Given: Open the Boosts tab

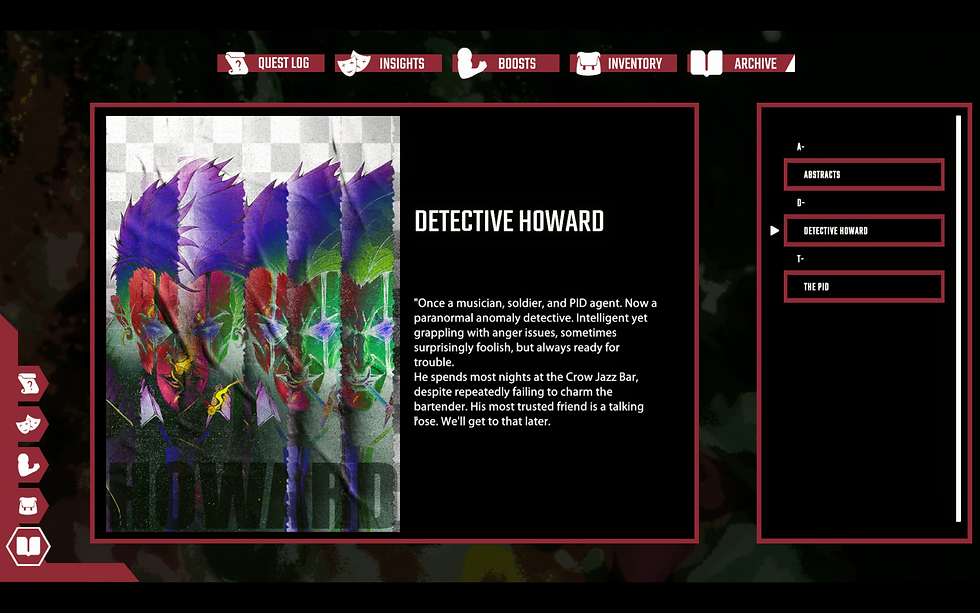Looking at the screenshot, I should (506, 63).
